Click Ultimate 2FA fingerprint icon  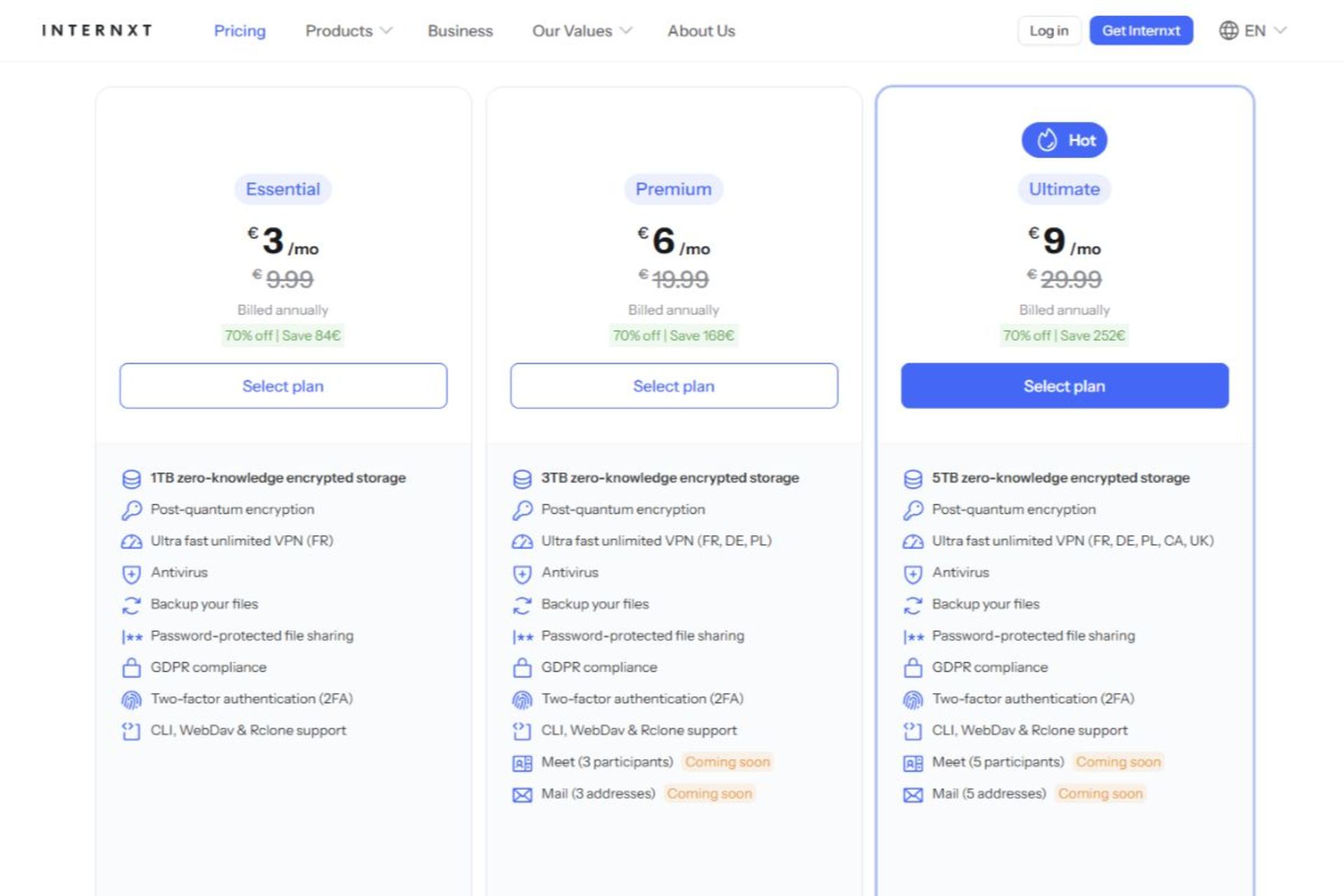pyautogui.click(x=913, y=700)
